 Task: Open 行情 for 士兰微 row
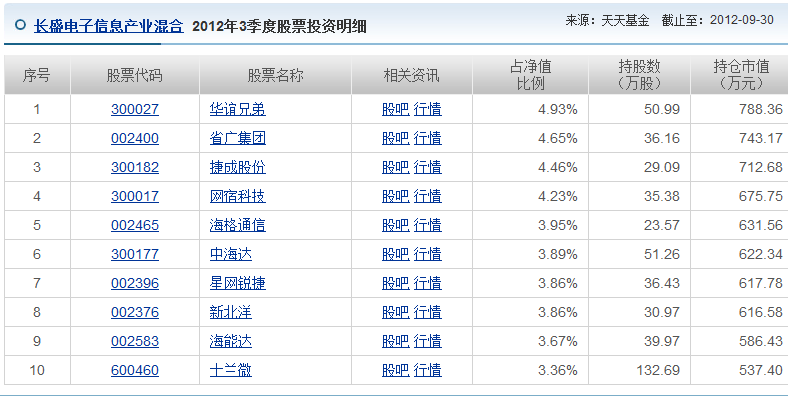click(428, 370)
